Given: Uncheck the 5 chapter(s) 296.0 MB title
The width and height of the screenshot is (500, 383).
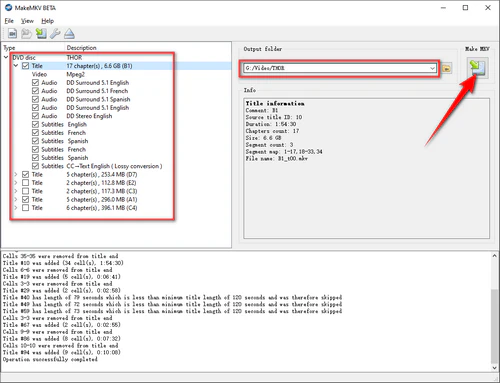Looking at the screenshot, I should [26, 199].
